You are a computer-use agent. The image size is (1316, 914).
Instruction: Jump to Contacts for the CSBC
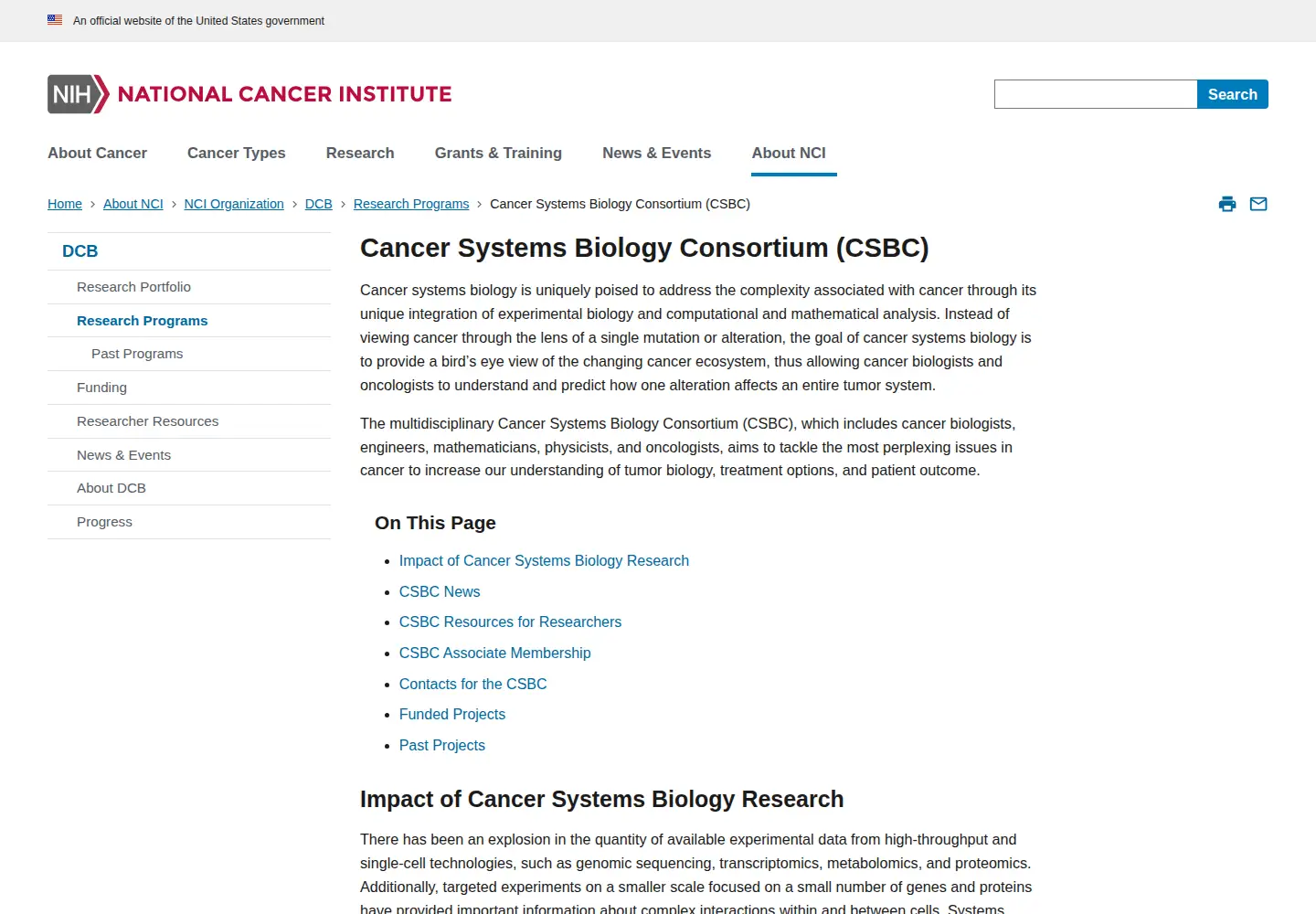click(x=472, y=684)
